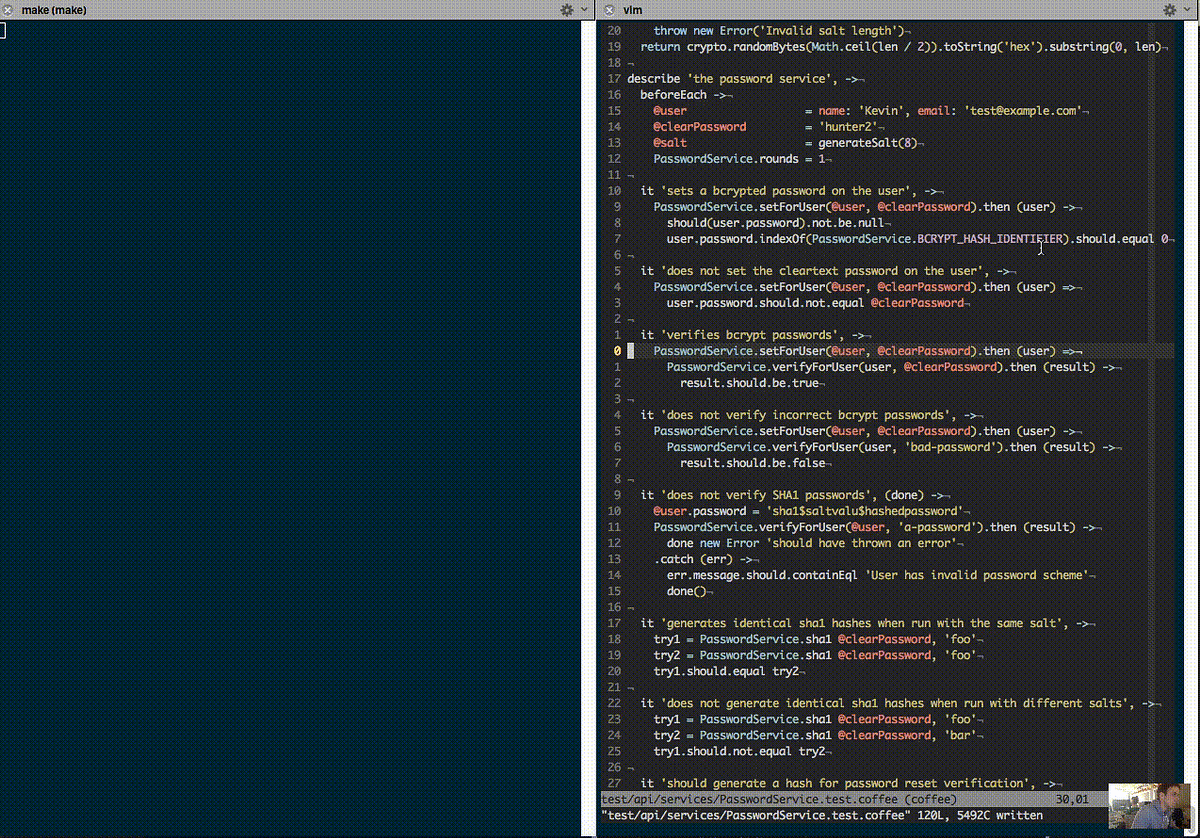This screenshot has height=838, width=1200.
Task: Click the vim pane right-edge scrollbar
Action: click(1194, 400)
